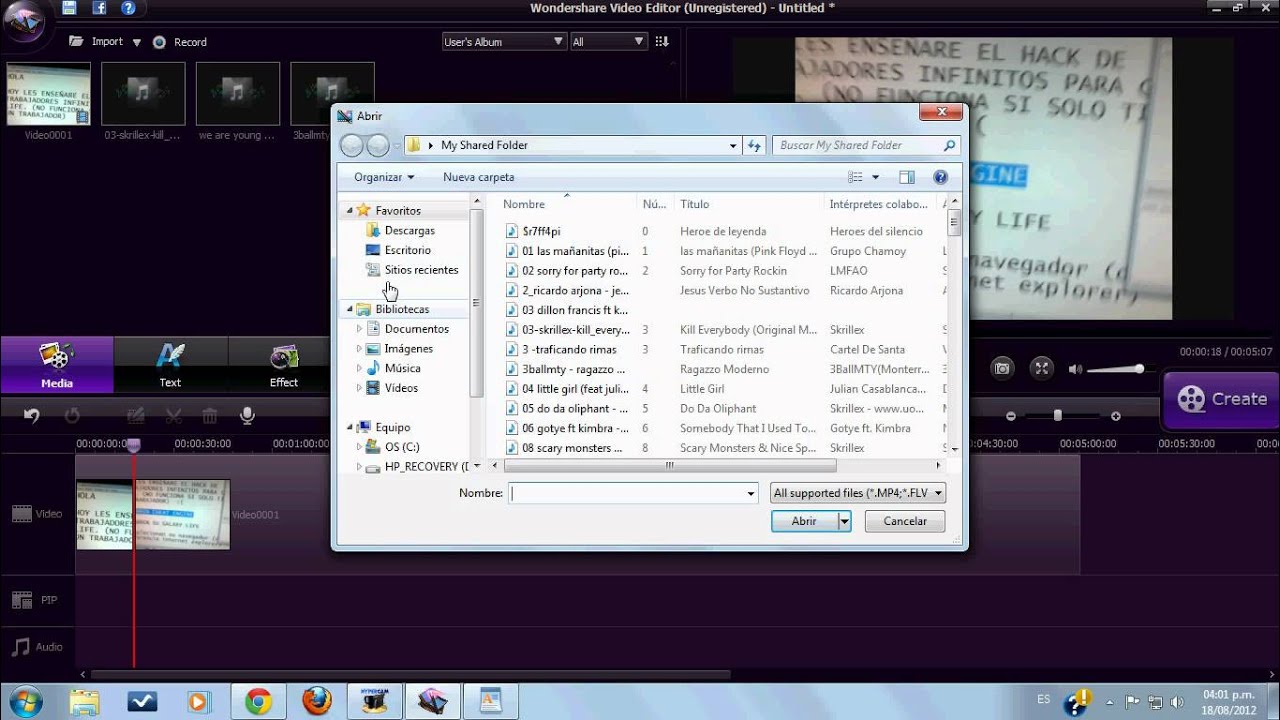
Task: Collapse the Bibliotecas tree group
Action: coord(350,309)
